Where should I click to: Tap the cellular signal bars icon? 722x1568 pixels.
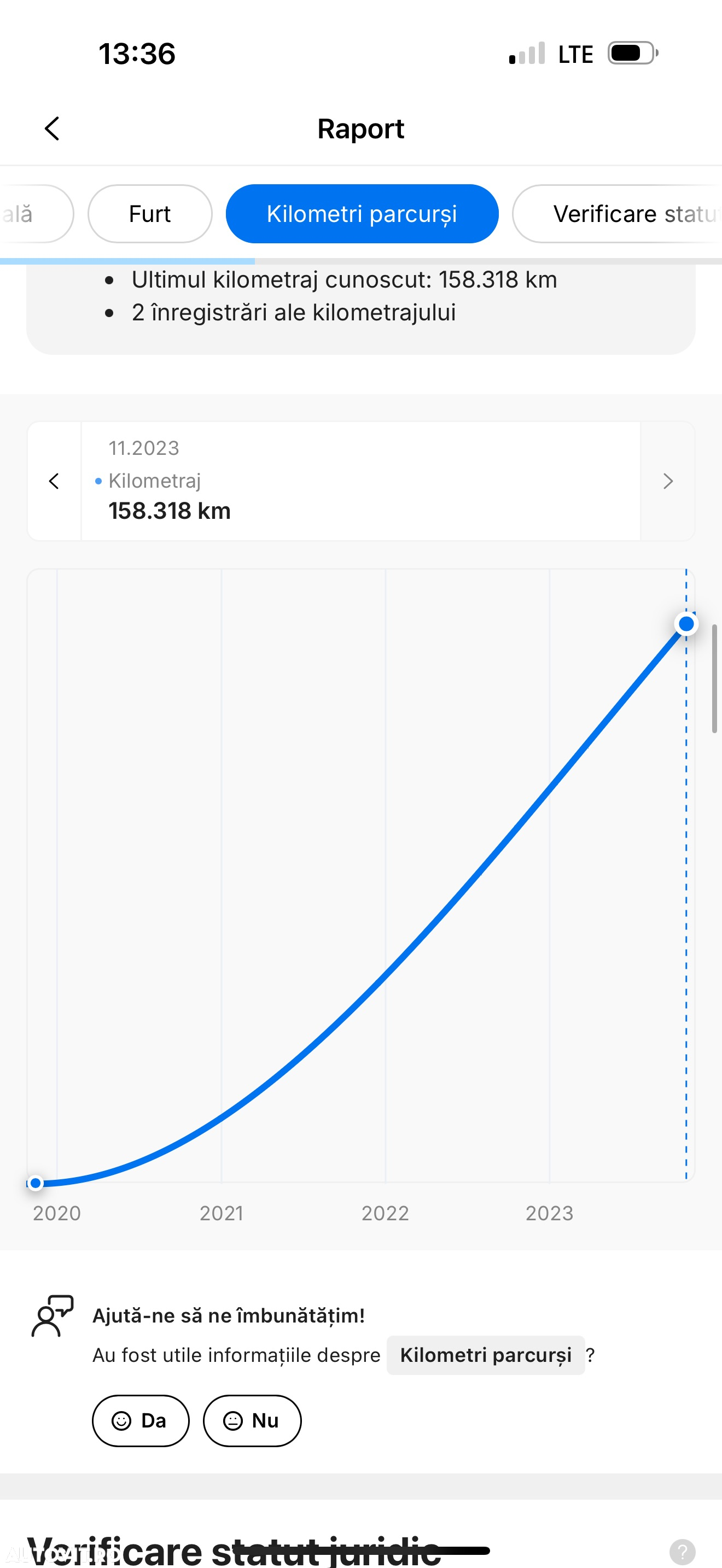point(527,54)
